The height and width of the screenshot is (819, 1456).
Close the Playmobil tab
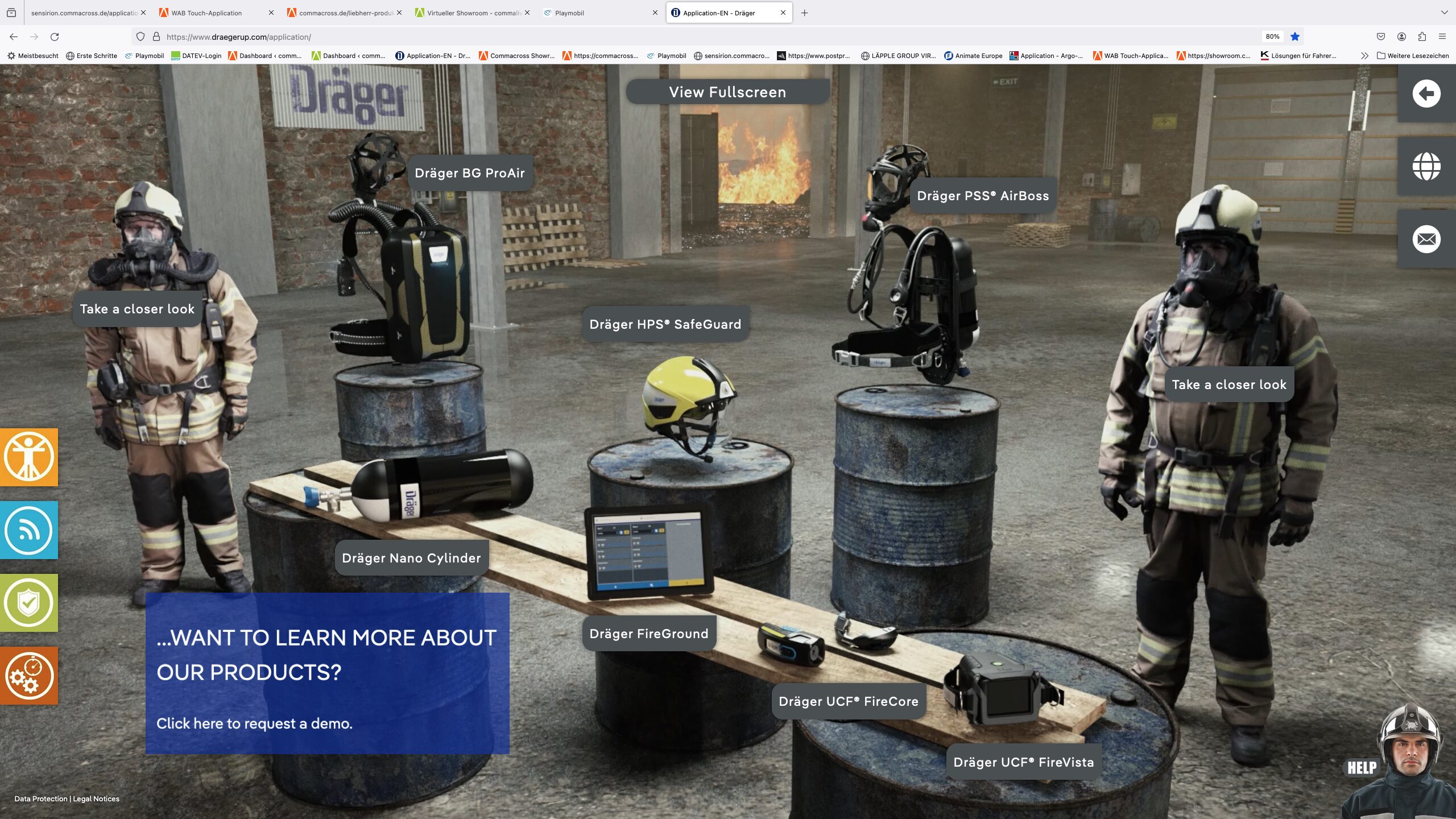click(655, 13)
